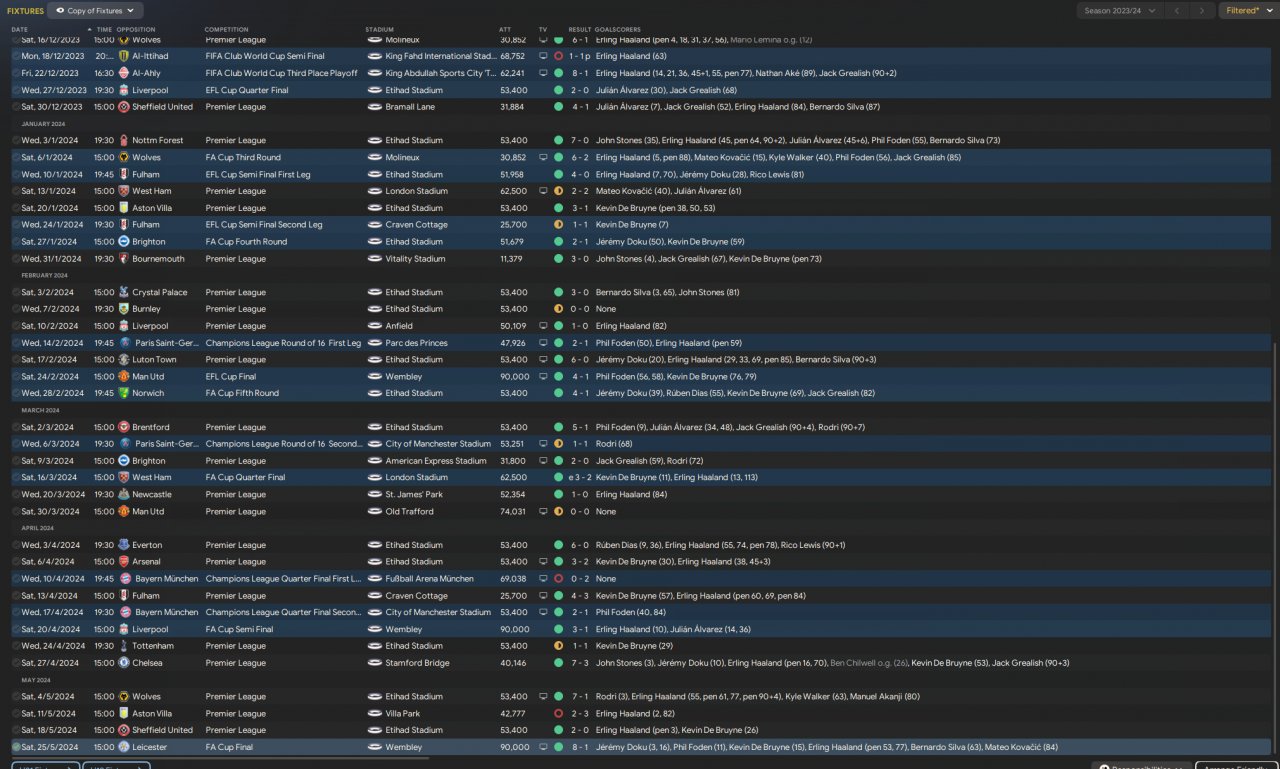Click the TV icon on the Al-Ahly row
The height and width of the screenshot is (769, 1280).
[x=543, y=73]
